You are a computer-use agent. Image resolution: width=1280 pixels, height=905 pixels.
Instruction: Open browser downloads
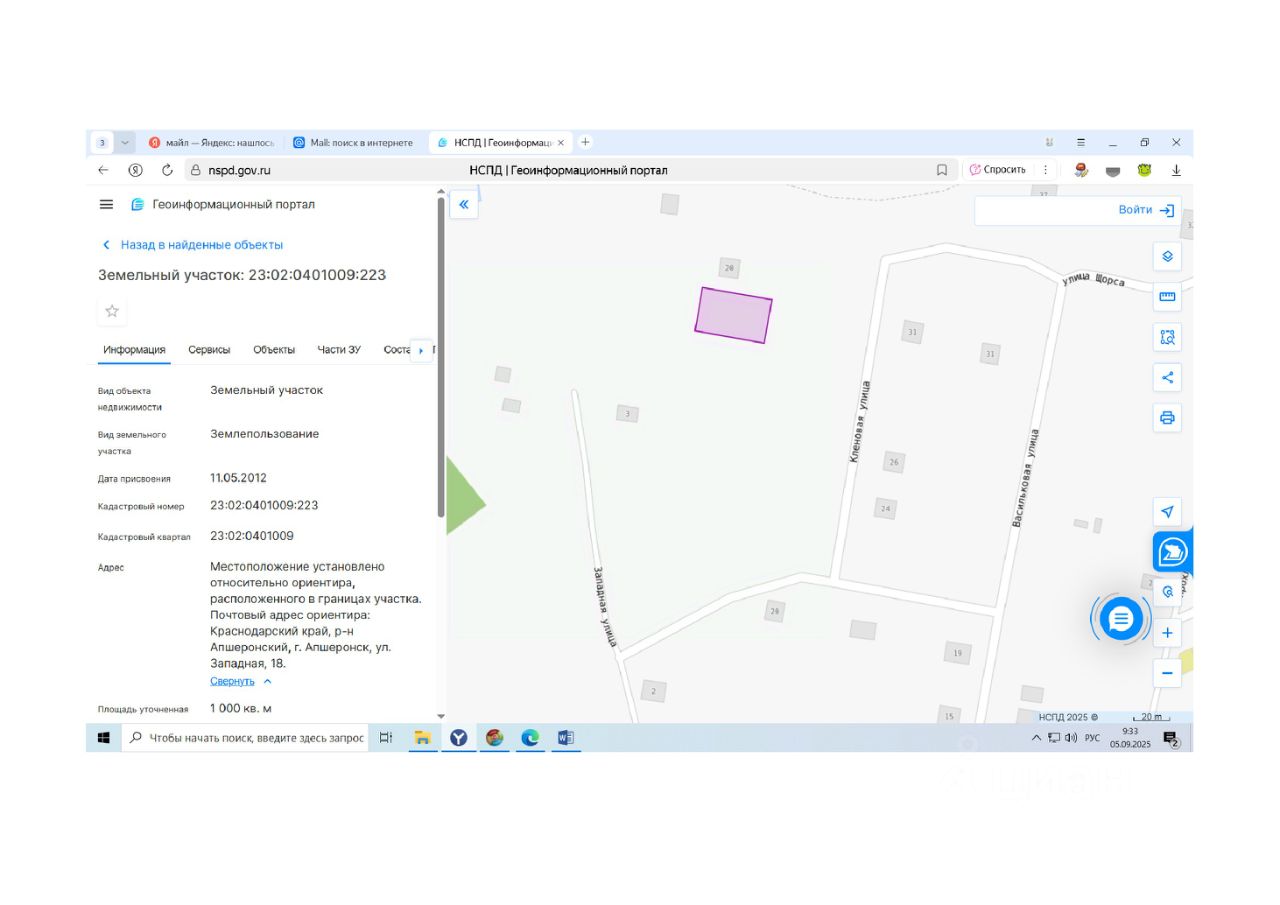[x=1176, y=170]
